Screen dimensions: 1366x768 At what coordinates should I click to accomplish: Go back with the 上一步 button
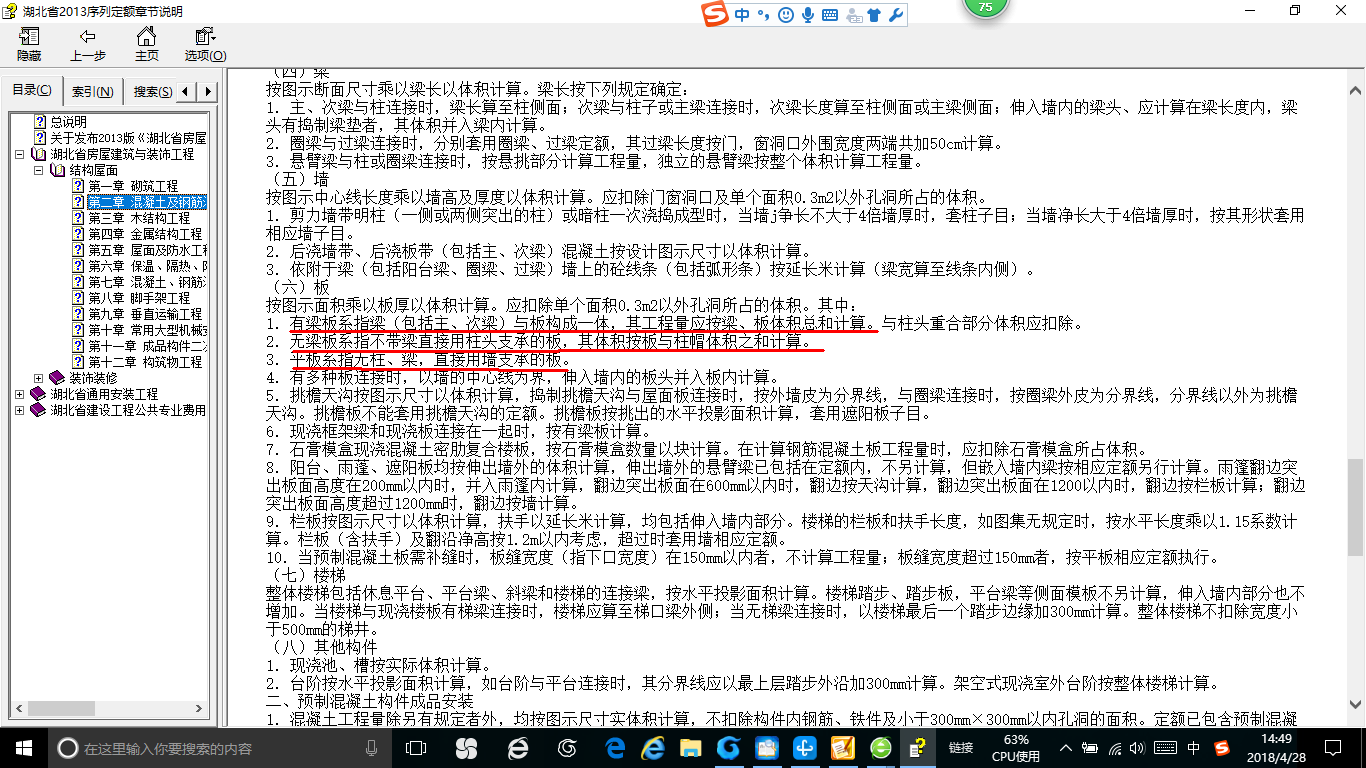click(x=88, y=45)
